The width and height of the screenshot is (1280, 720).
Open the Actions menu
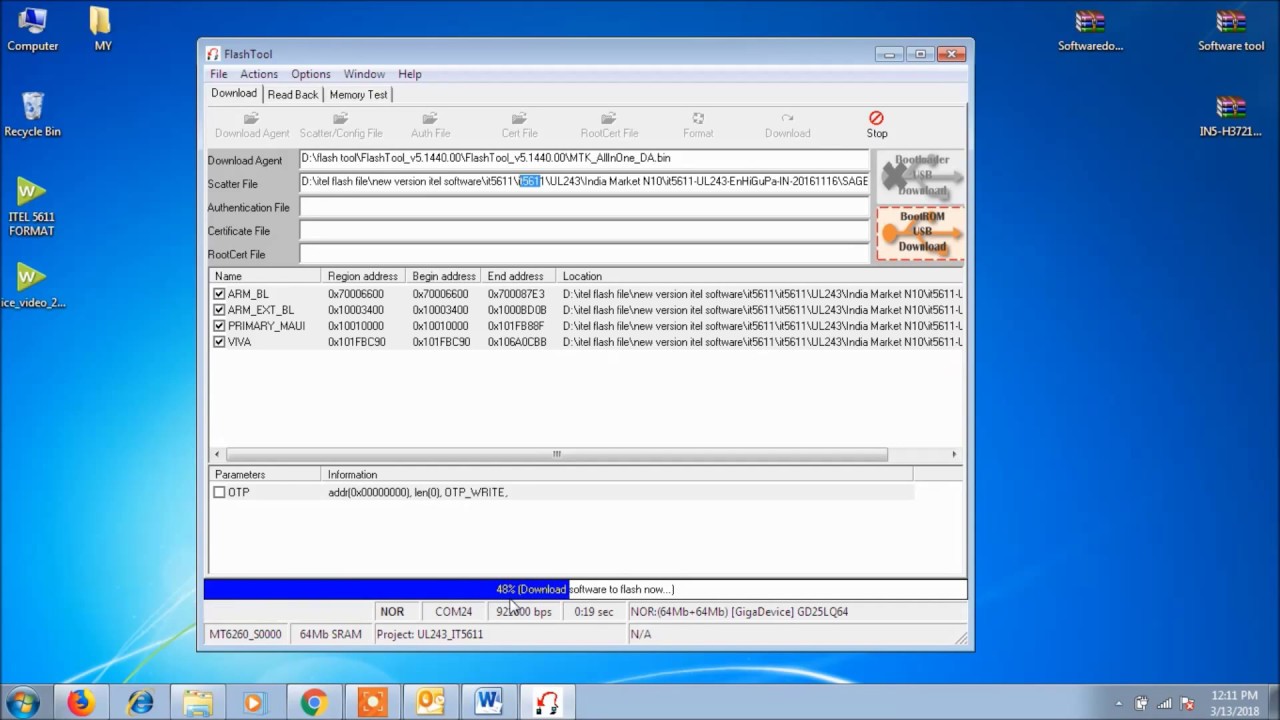(x=258, y=74)
